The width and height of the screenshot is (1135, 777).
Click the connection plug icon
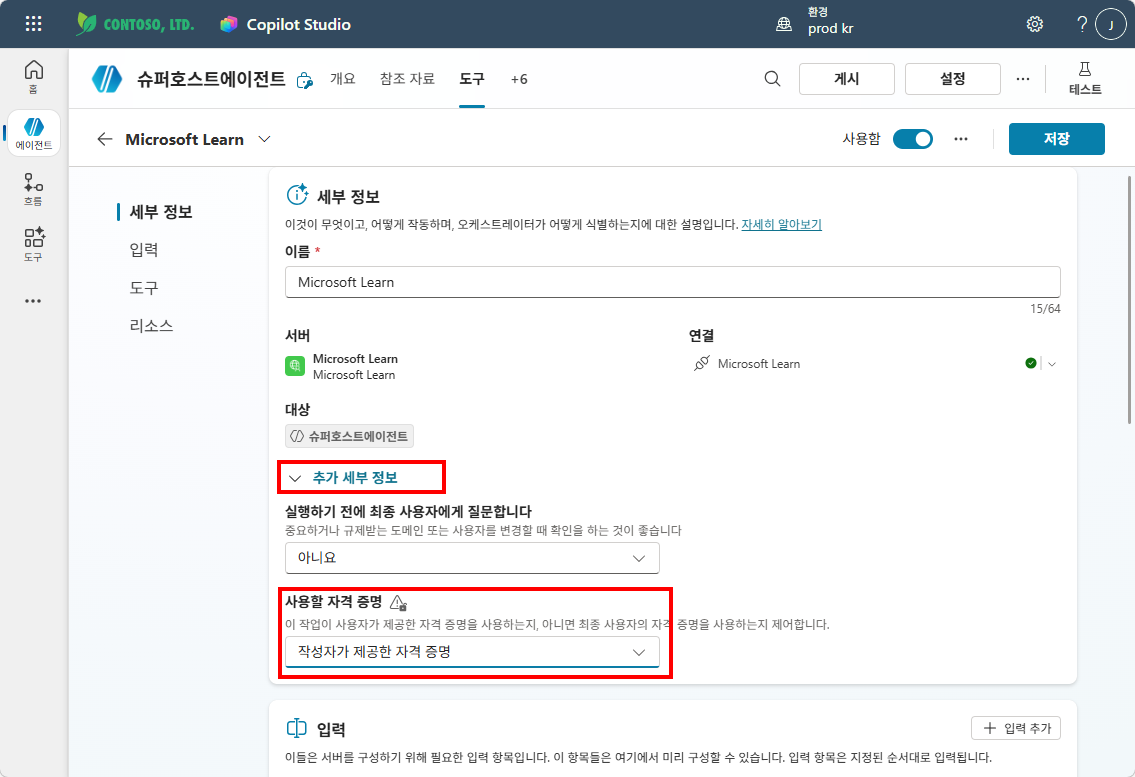point(701,364)
